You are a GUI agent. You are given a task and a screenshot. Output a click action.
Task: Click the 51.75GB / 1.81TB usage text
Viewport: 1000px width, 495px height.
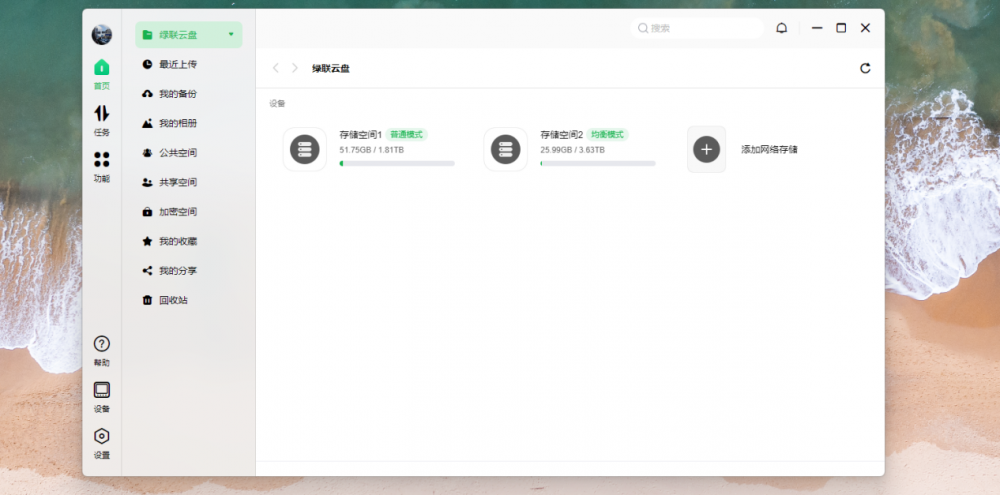click(371, 150)
